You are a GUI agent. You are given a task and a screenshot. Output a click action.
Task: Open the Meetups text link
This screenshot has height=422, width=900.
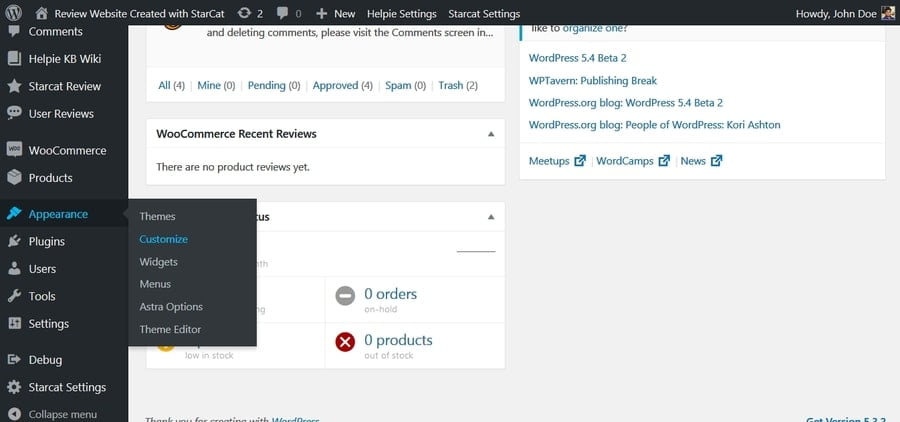point(549,161)
